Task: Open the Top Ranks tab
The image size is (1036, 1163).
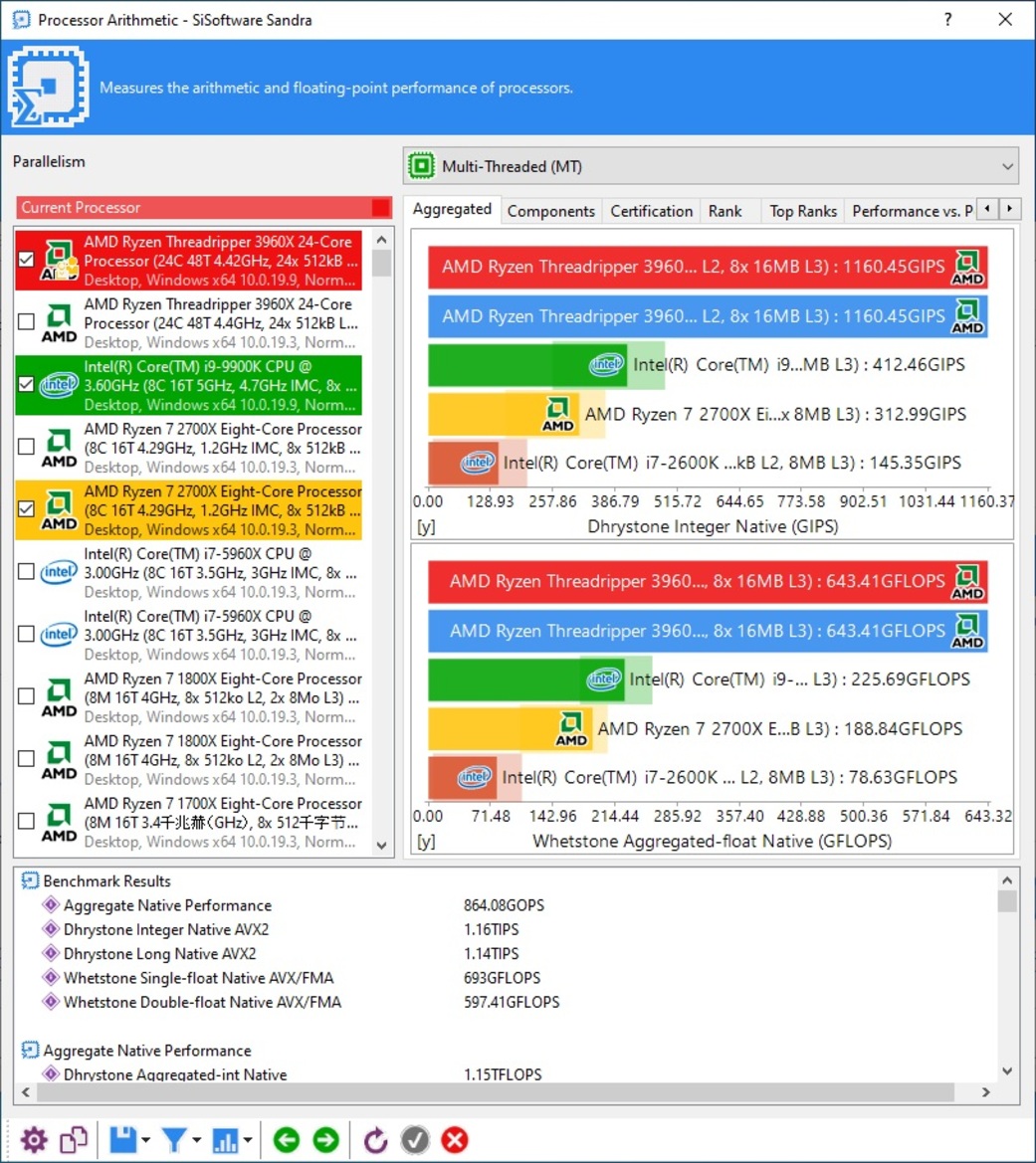Action: tap(803, 211)
